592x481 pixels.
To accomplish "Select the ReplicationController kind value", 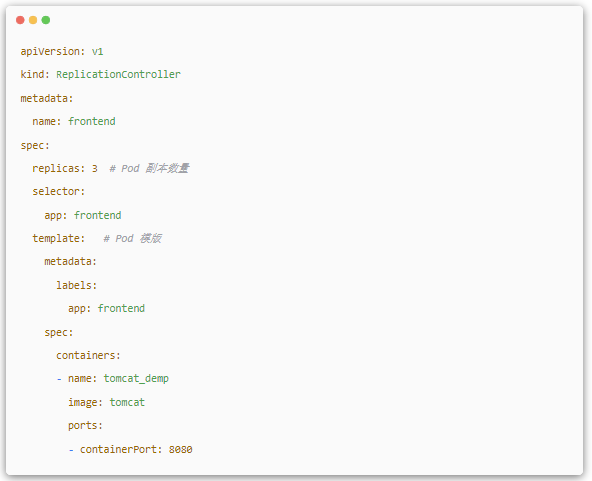I will pyautogui.click(x=118, y=74).
